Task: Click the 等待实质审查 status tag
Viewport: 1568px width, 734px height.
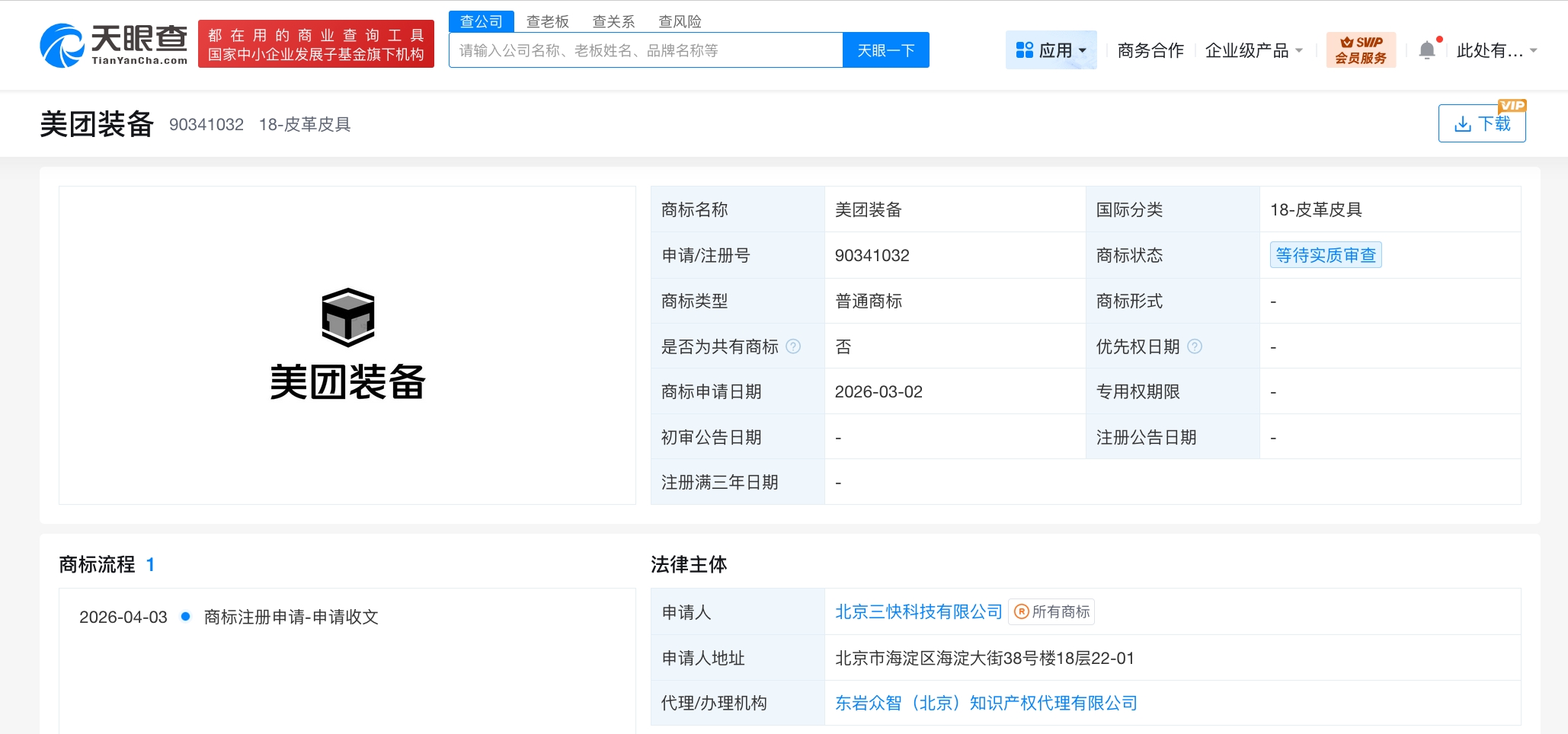Action: click(1326, 255)
